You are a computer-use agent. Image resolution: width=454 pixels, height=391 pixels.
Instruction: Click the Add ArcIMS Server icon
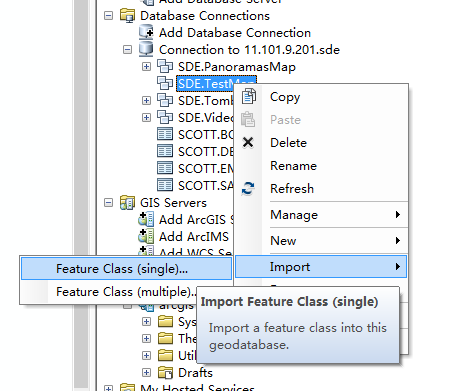146,236
